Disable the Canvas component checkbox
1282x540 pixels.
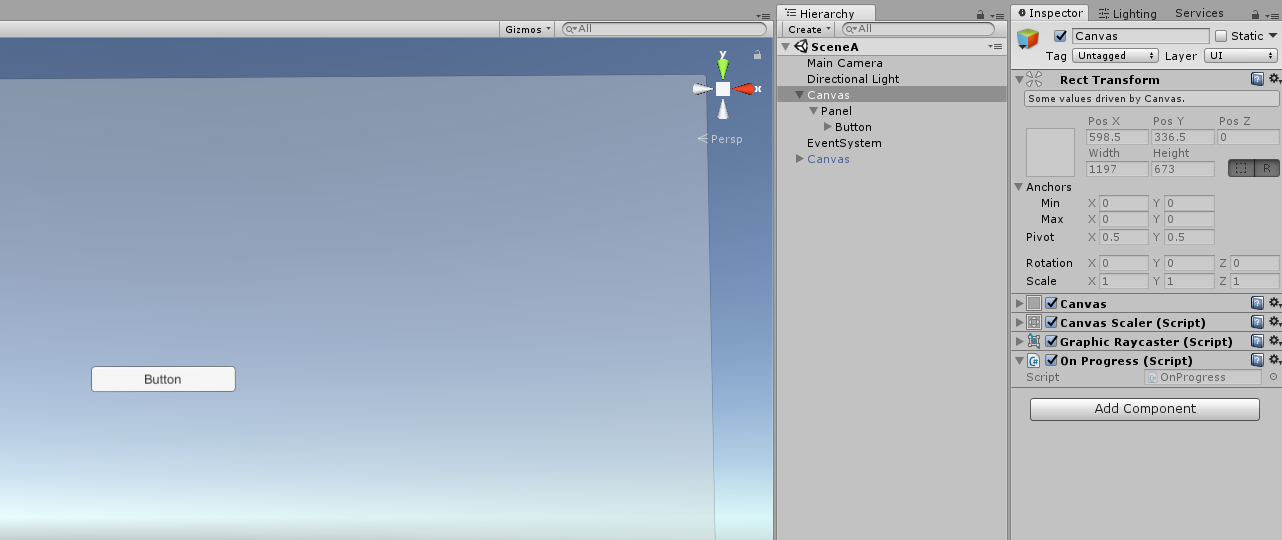(x=1051, y=304)
